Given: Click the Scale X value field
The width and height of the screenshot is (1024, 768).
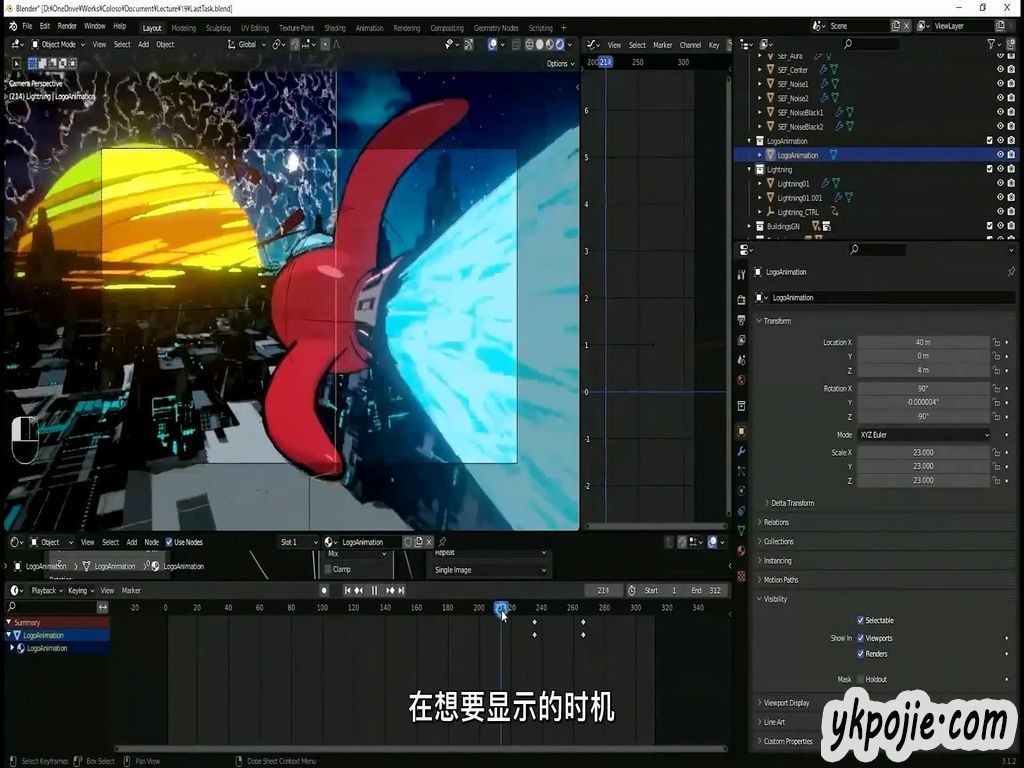Looking at the screenshot, I should 923,452.
